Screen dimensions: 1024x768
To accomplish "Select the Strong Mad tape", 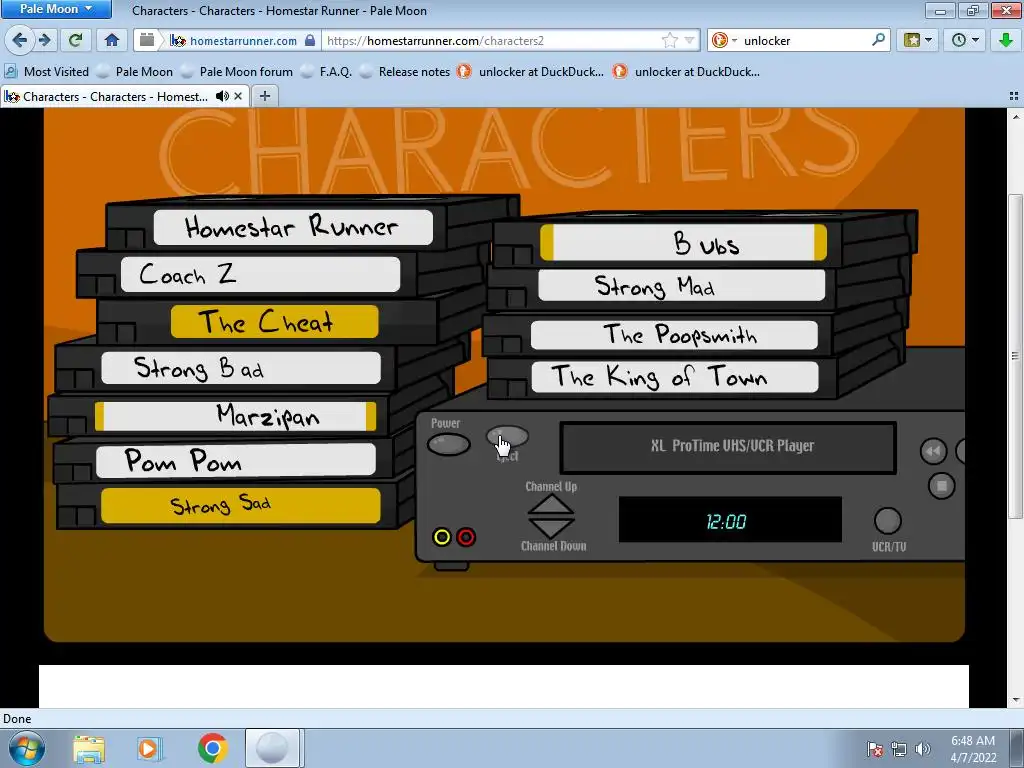I will point(681,286).
